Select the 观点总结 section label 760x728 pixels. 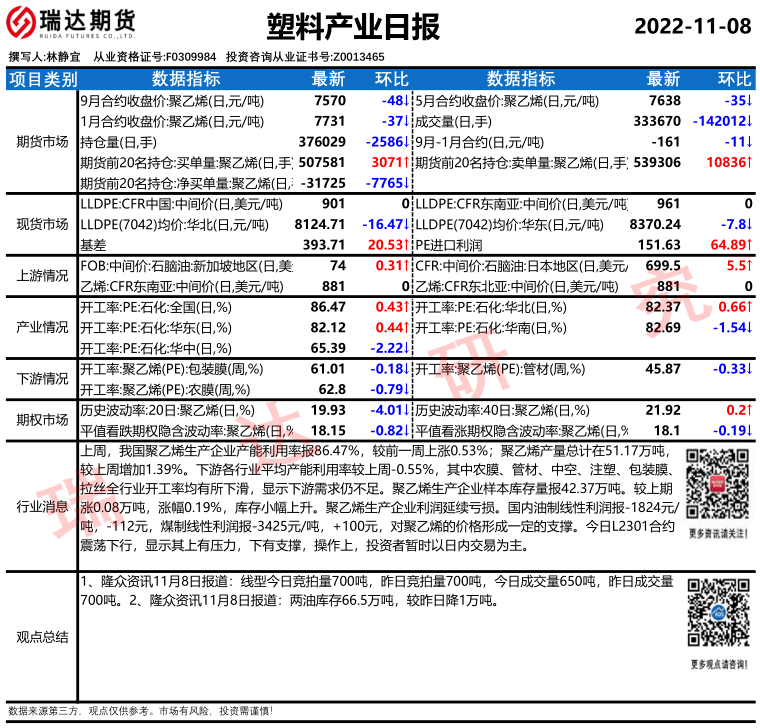point(42,635)
